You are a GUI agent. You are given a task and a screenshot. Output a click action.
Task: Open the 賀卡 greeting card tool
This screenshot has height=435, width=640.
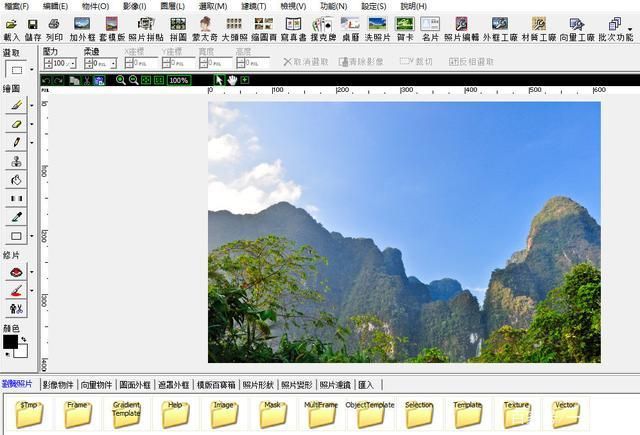(405, 29)
